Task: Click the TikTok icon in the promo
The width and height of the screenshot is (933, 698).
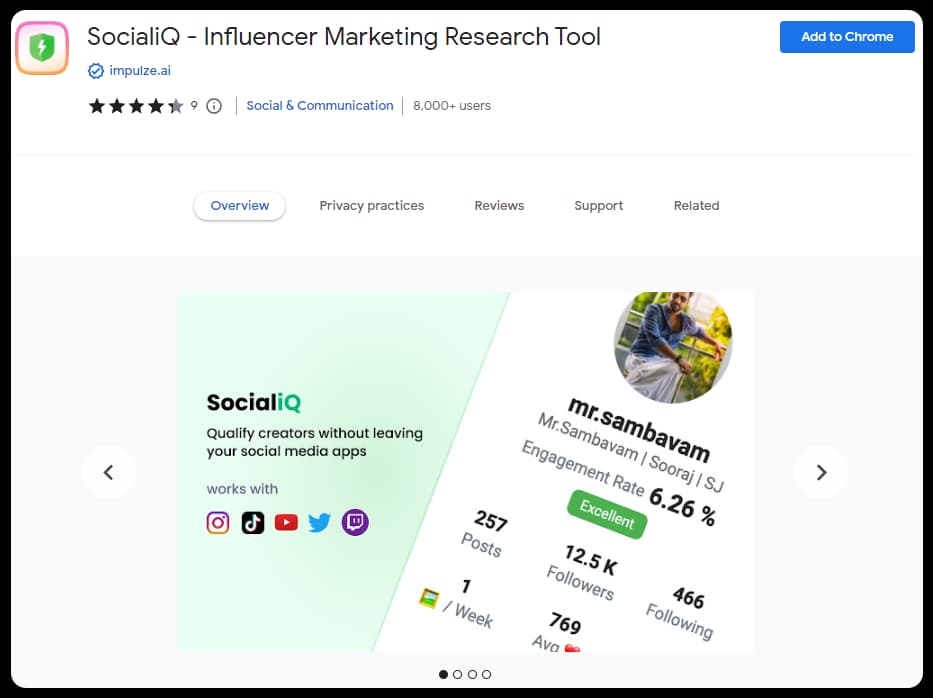Action: point(252,522)
